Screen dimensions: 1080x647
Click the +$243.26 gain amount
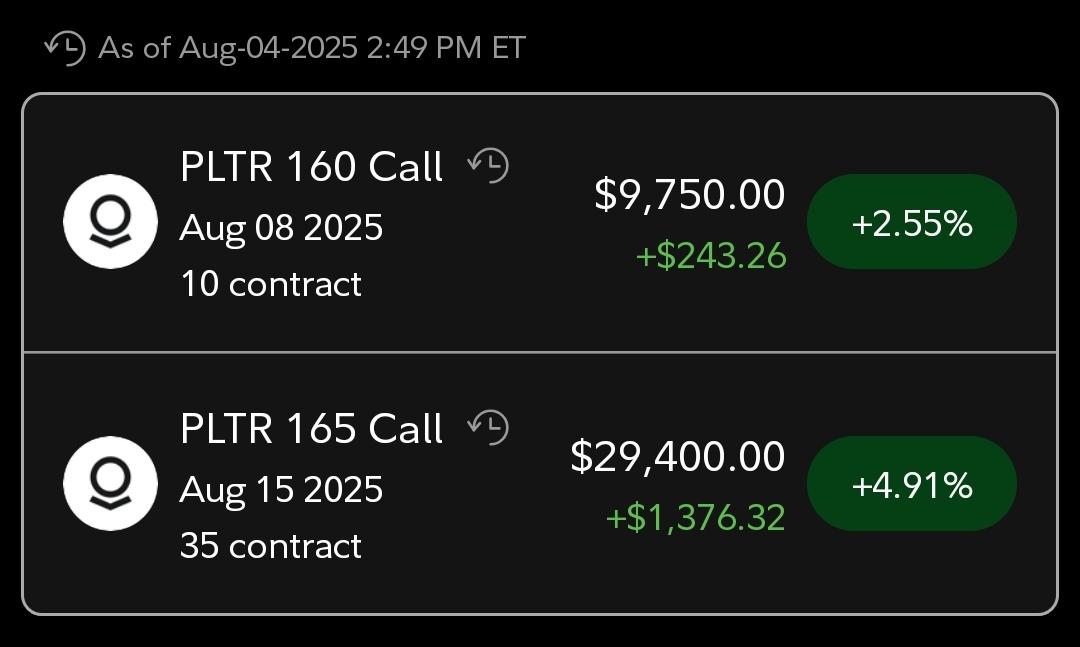tap(711, 256)
